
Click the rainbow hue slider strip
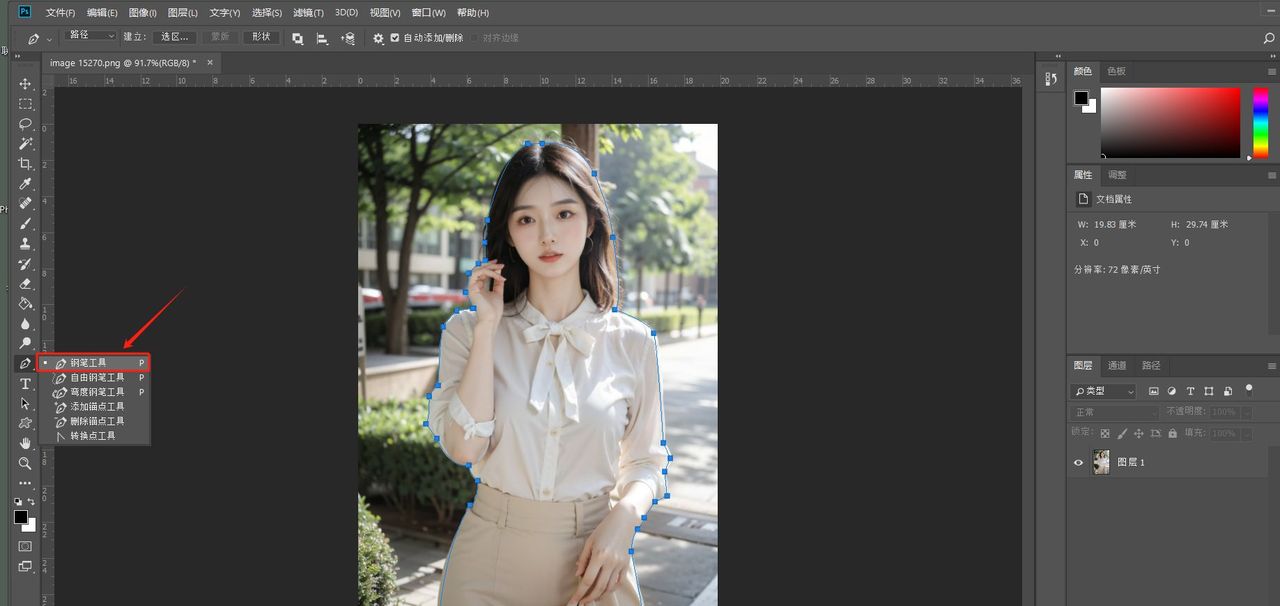pyautogui.click(x=1260, y=122)
